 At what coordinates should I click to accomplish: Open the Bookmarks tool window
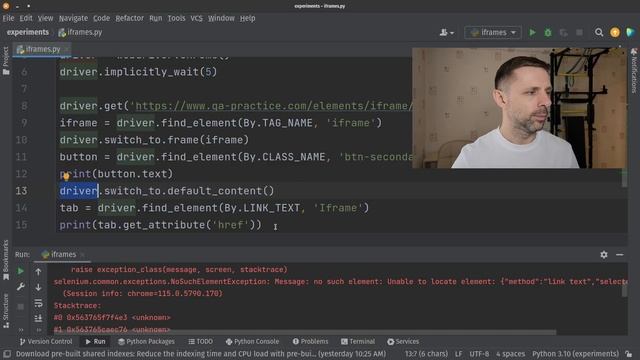coord(6,260)
